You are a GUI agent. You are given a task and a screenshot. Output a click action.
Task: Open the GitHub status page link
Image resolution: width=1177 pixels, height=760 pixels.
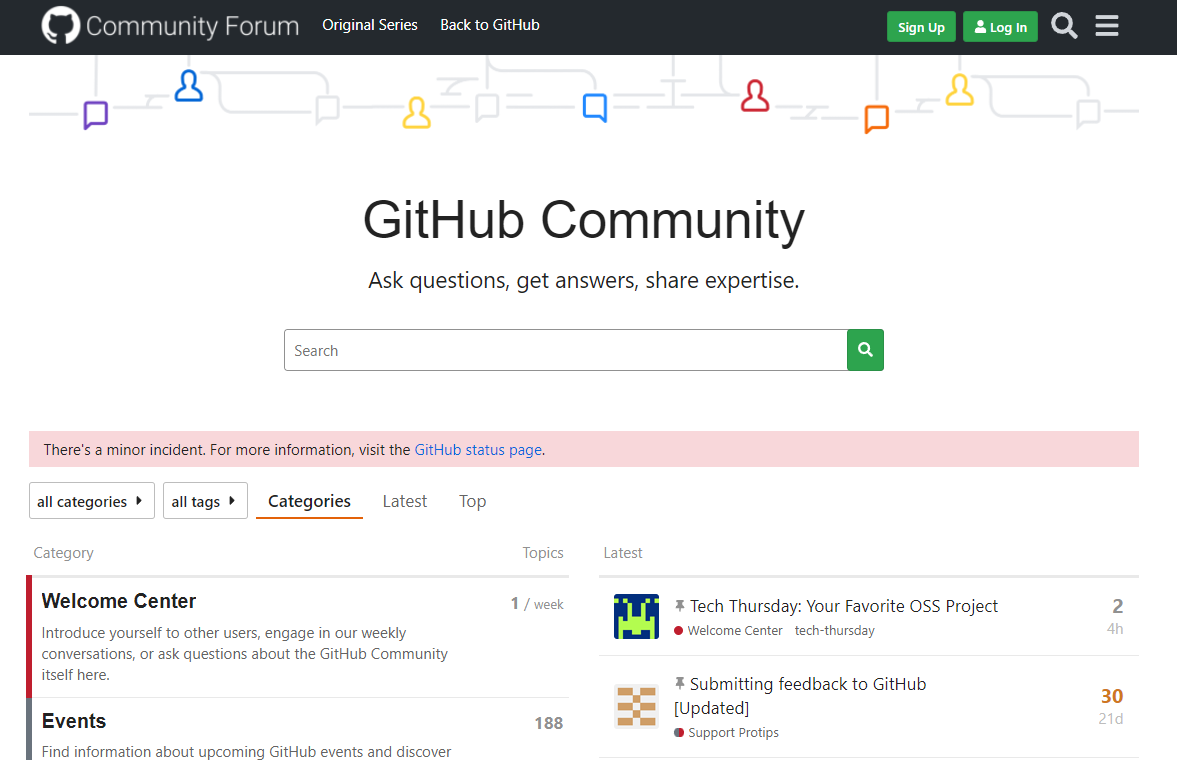(478, 450)
